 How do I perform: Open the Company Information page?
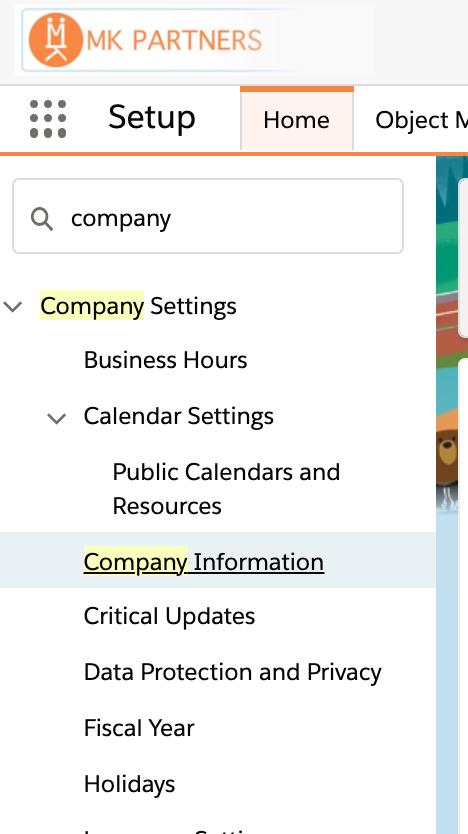[204, 562]
